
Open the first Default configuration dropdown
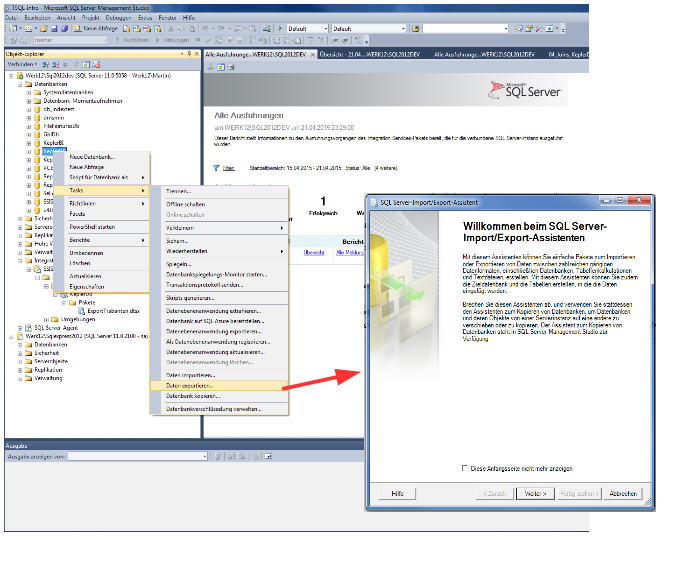[x=326, y=29]
